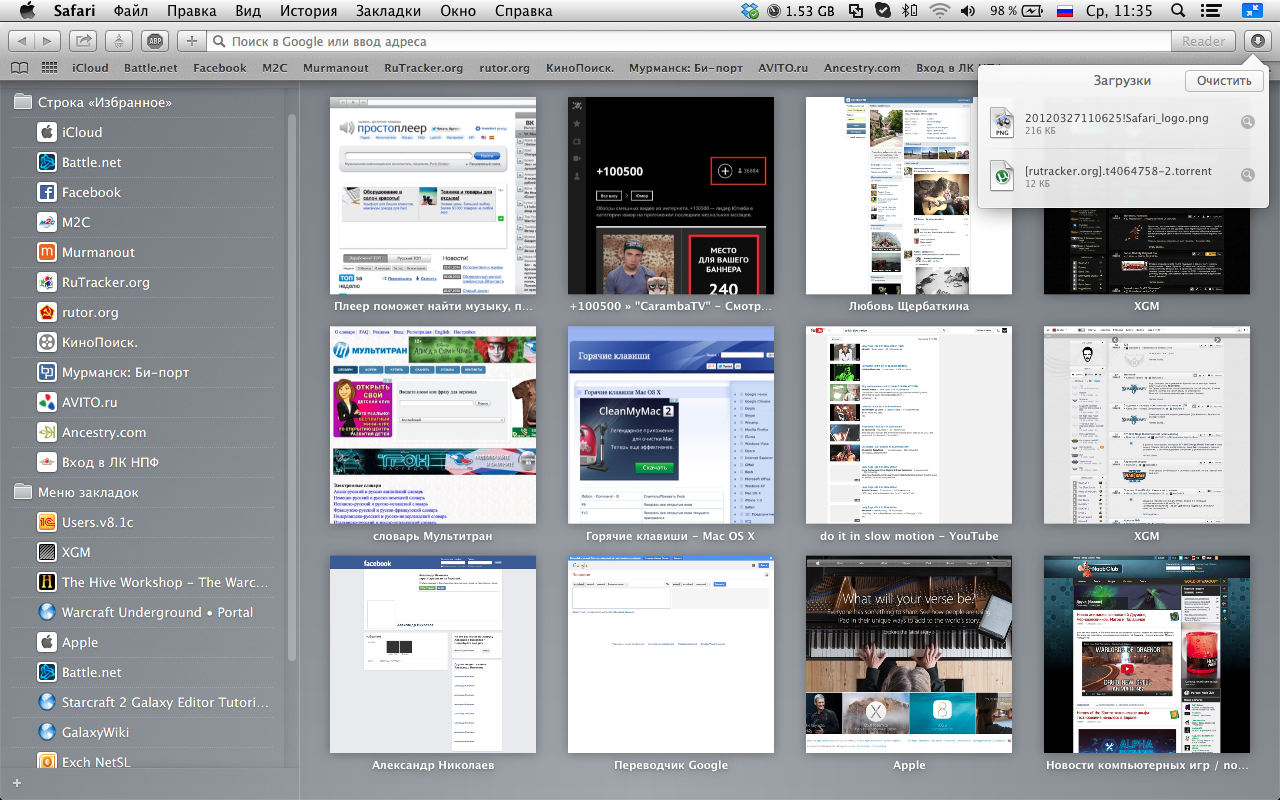The height and width of the screenshot is (800, 1280).
Task: Open Spotlight search magnifier in menu bar
Action: click(x=1178, y=11)
